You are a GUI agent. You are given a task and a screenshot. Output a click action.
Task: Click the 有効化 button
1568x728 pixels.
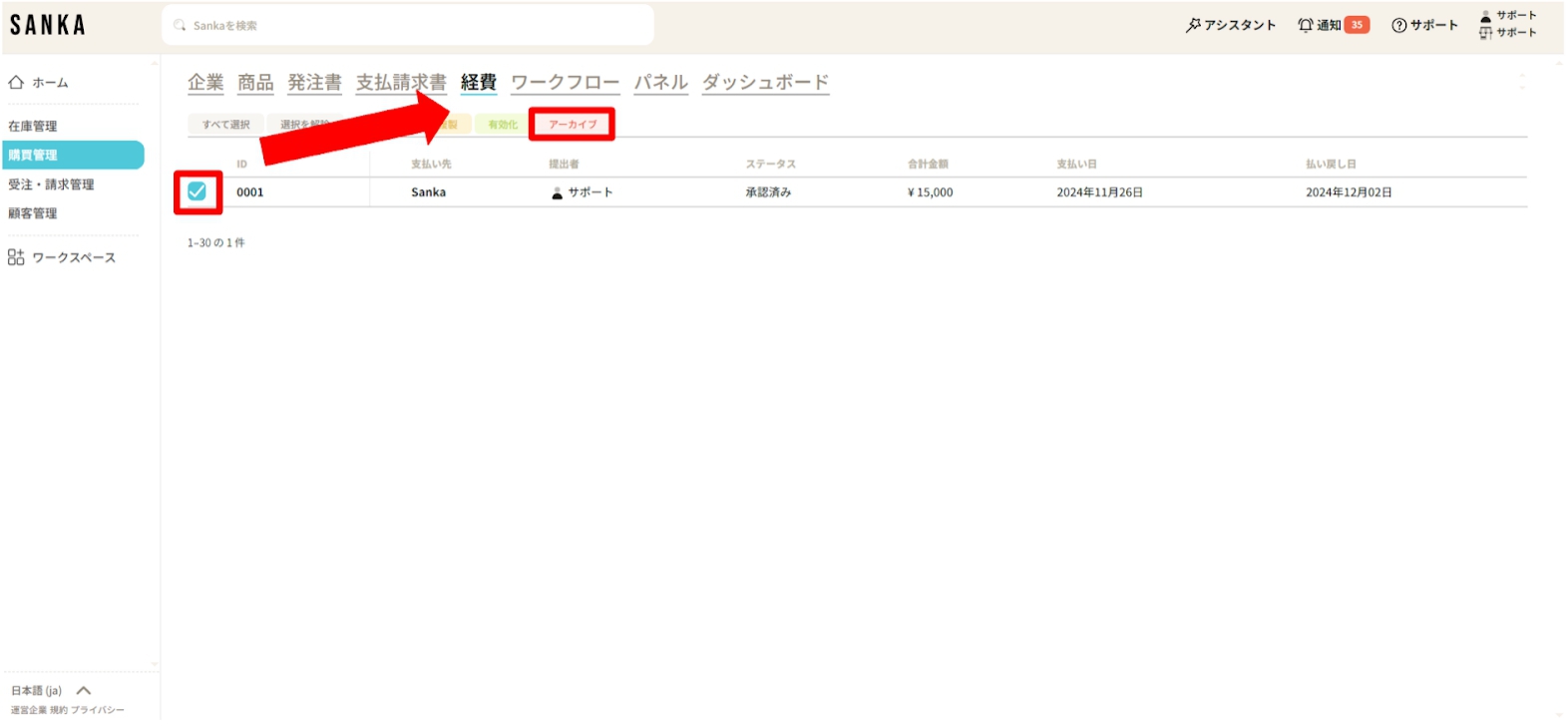[x=503, y=125]
